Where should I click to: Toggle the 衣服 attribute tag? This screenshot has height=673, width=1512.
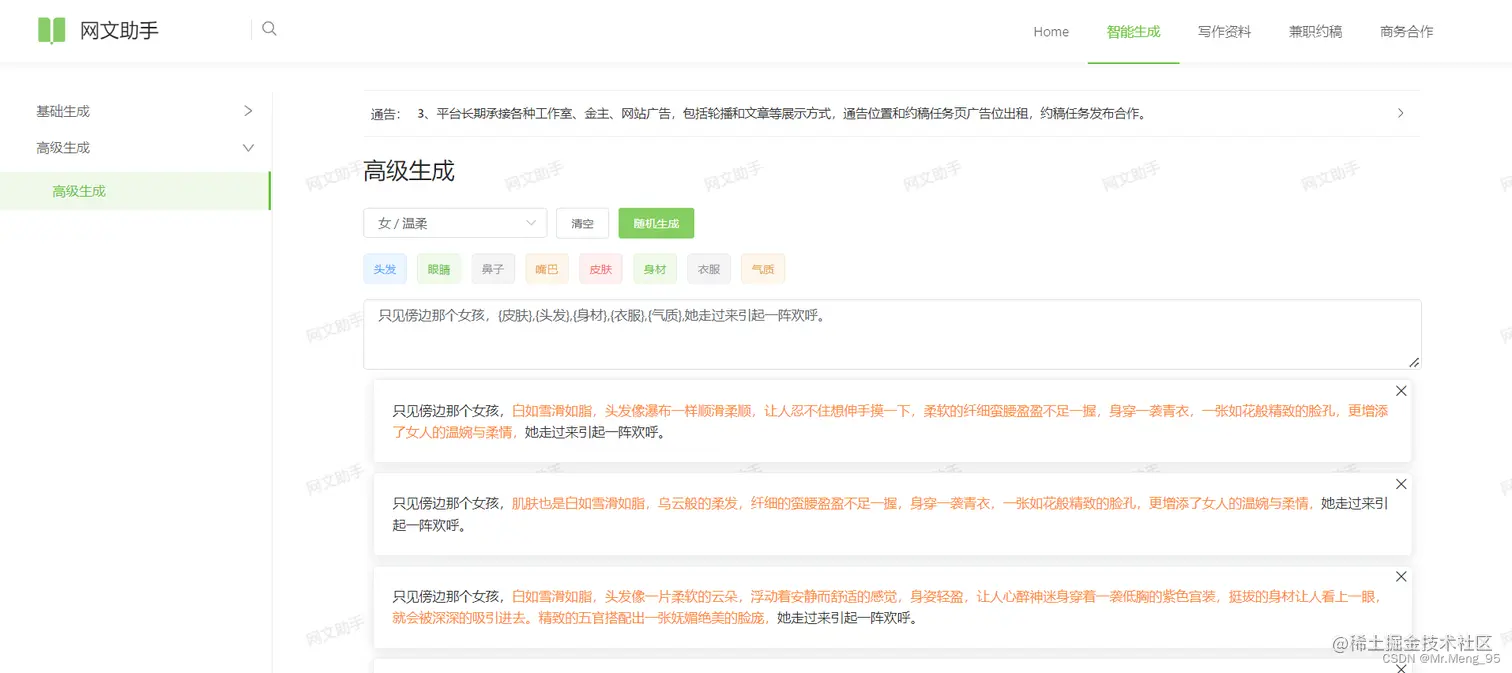(x=708, y=268)
